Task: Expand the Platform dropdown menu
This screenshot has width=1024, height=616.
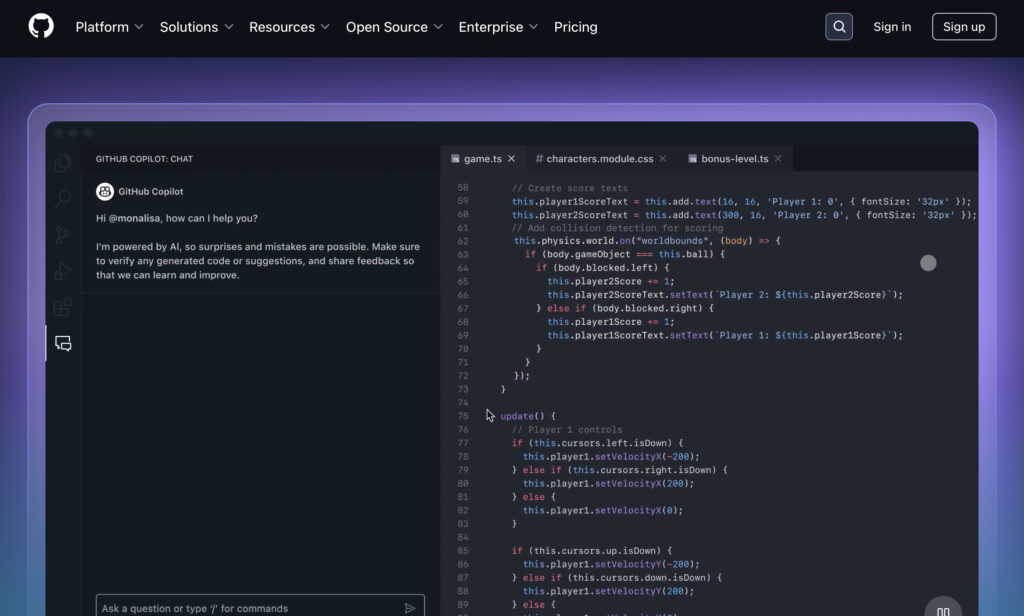Action: tap(109, 27)
